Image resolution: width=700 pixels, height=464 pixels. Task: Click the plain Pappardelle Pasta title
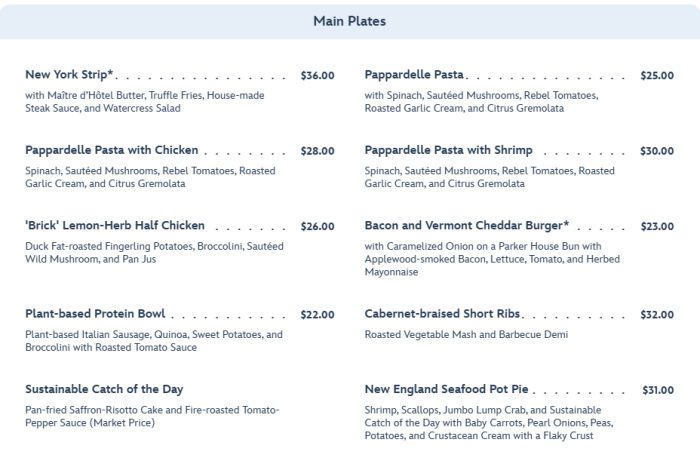415,75
